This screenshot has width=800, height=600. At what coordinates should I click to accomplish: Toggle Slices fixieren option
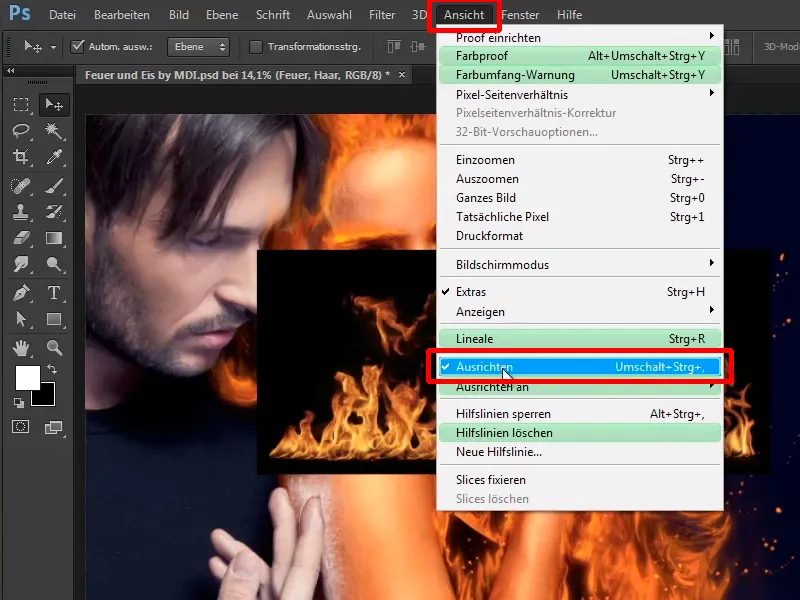coord(580,480)
